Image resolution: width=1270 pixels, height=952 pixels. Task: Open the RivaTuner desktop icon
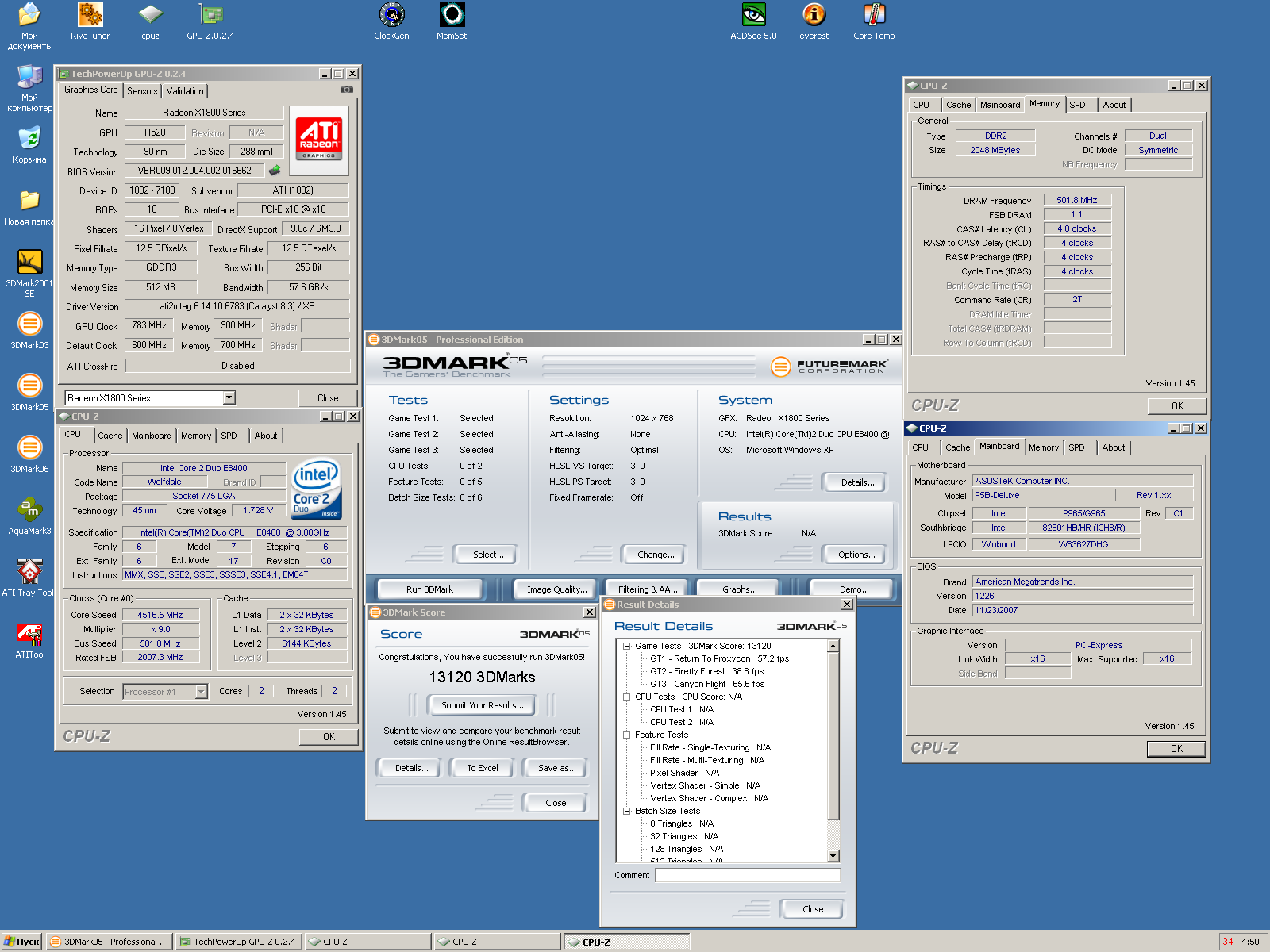click(90, 21)
